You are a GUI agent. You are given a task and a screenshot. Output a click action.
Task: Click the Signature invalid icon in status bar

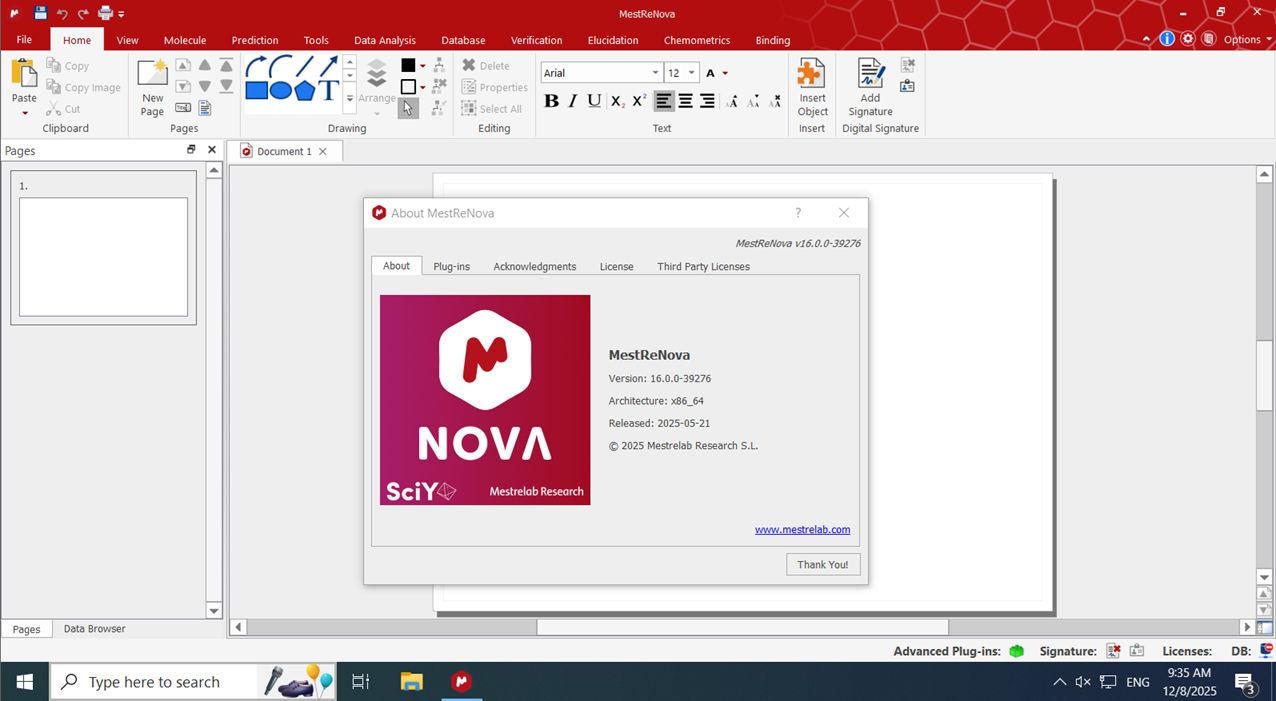click(x=1113, y=651)
